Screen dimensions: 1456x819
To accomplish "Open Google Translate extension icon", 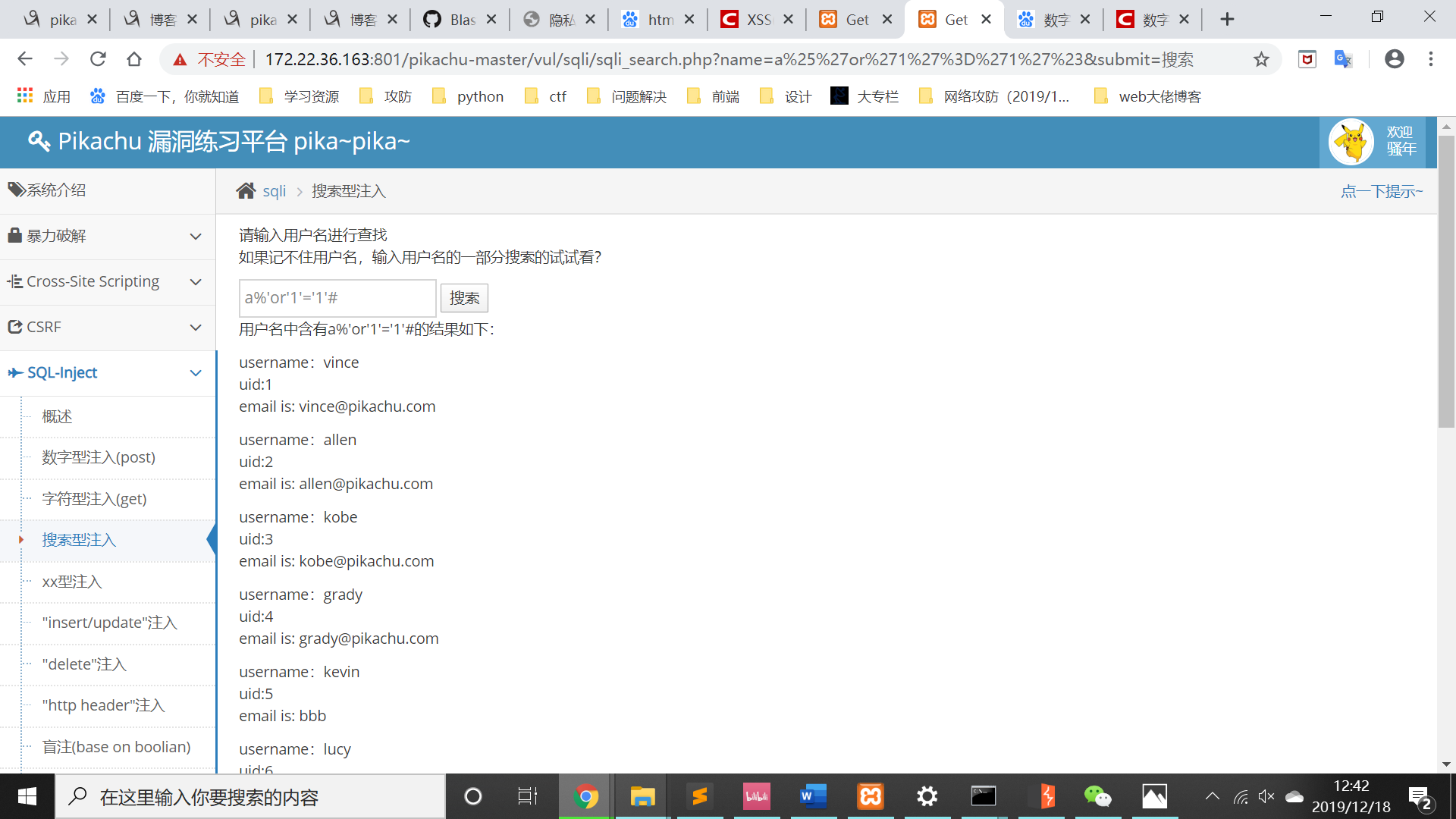I will click(1343, 59).
